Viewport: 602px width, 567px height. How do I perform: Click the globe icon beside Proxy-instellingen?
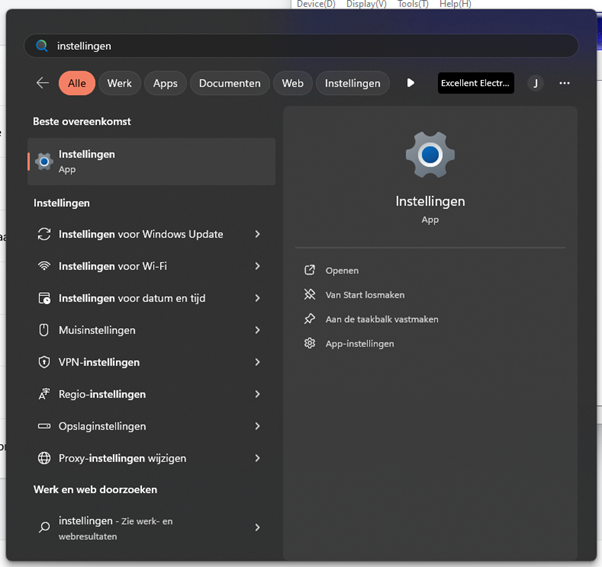pyautogui.click(x=44, y=458)
